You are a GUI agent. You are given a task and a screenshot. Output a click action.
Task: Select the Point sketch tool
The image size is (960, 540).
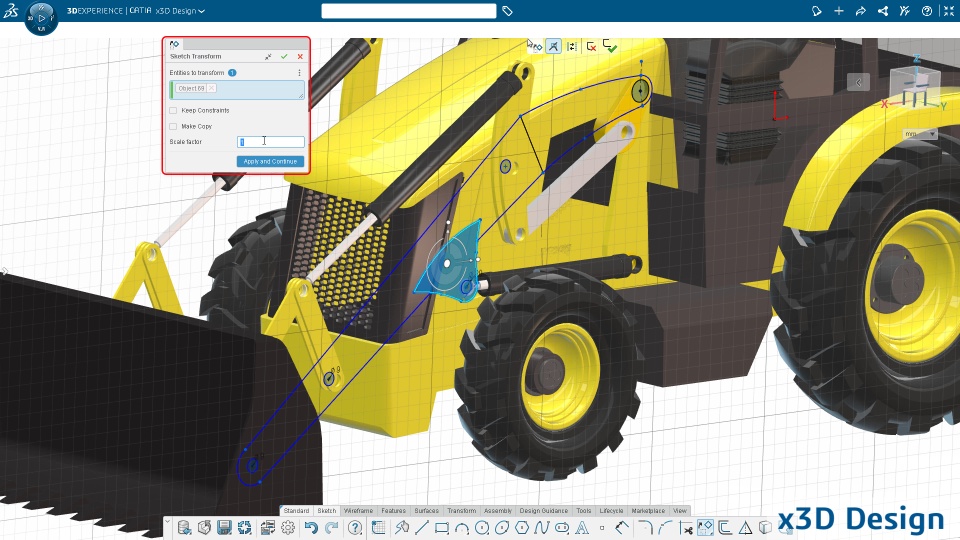click(x=602, y=528)
